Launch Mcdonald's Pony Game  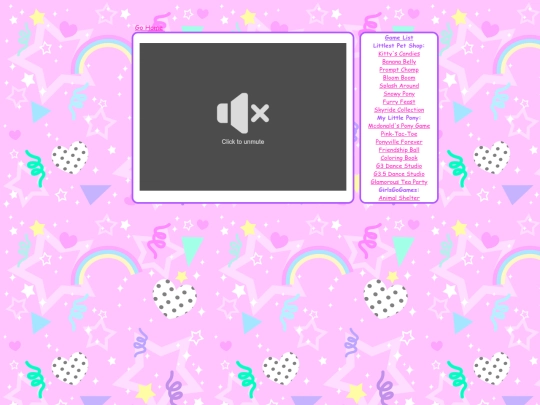[399, 126]
